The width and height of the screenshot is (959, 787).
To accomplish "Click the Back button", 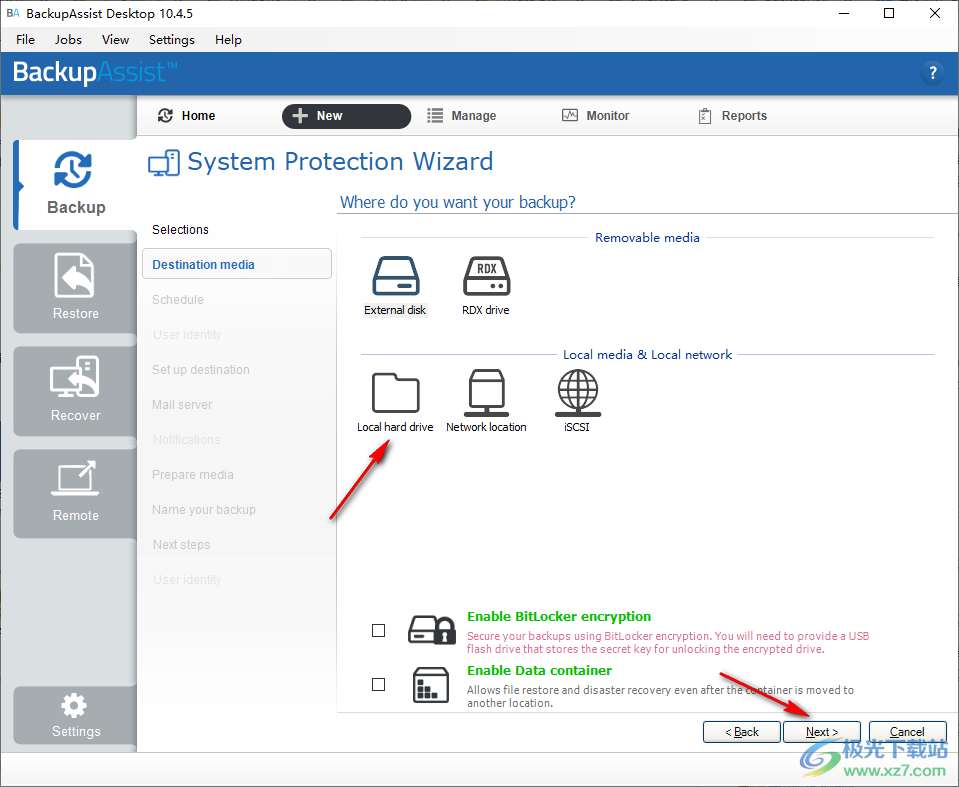I will [x=742, y=732].
